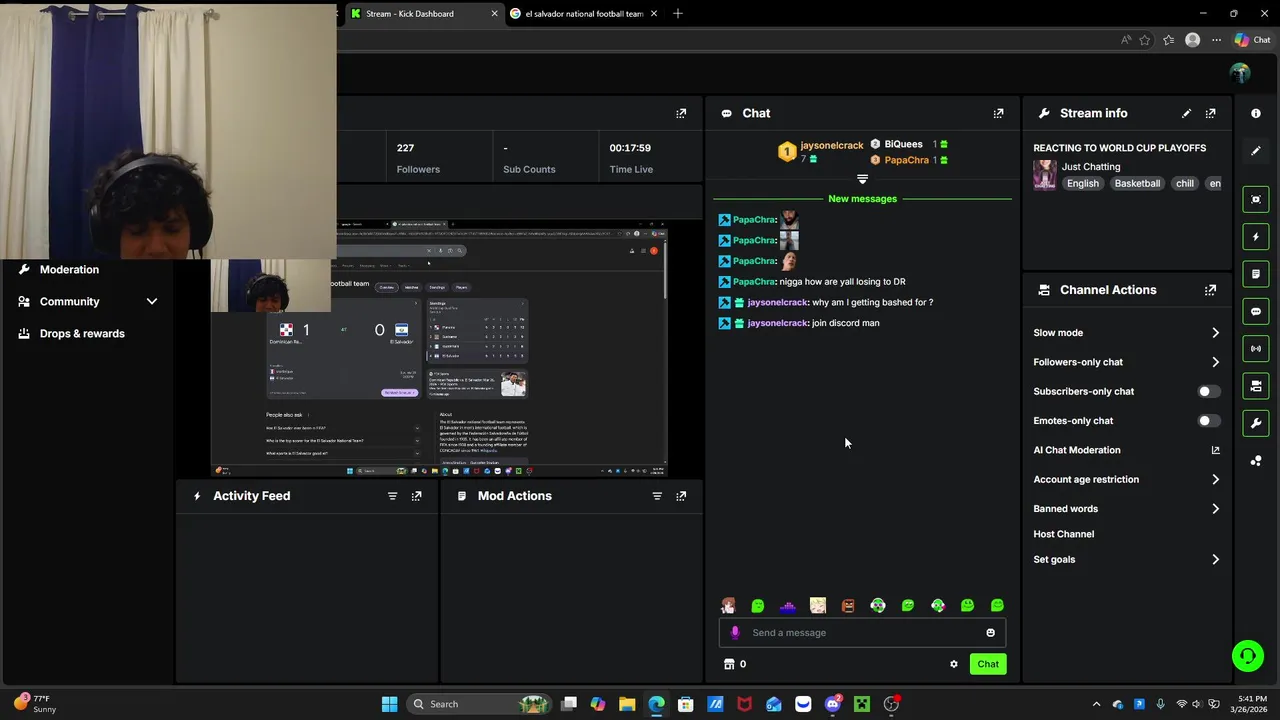Toggle the mod actions document icon in sidebar
This screenshot has height=720, width=1280.
(1256, 274)
